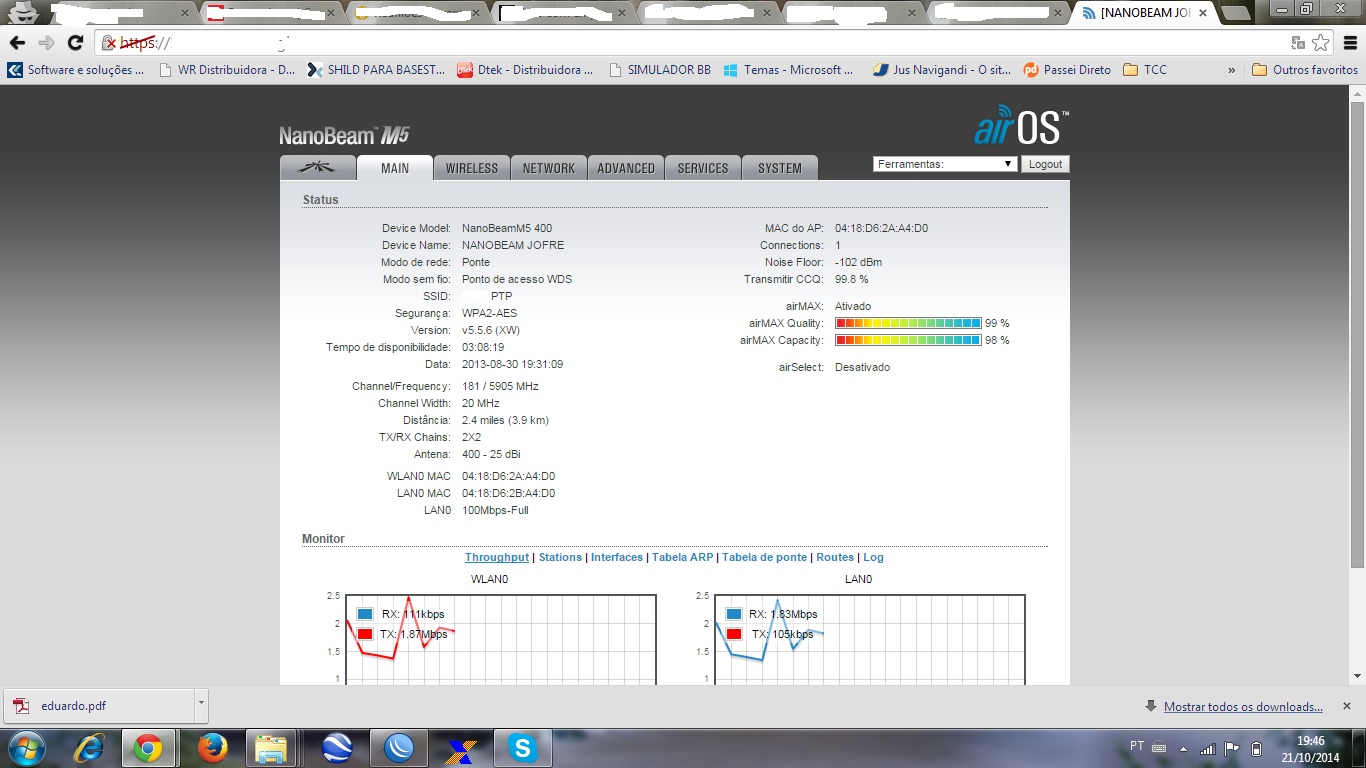The height and width of the screenshot is (768, 1366).
Task: Open the WR Distribuidora bookmark
Action: (228, 70)
